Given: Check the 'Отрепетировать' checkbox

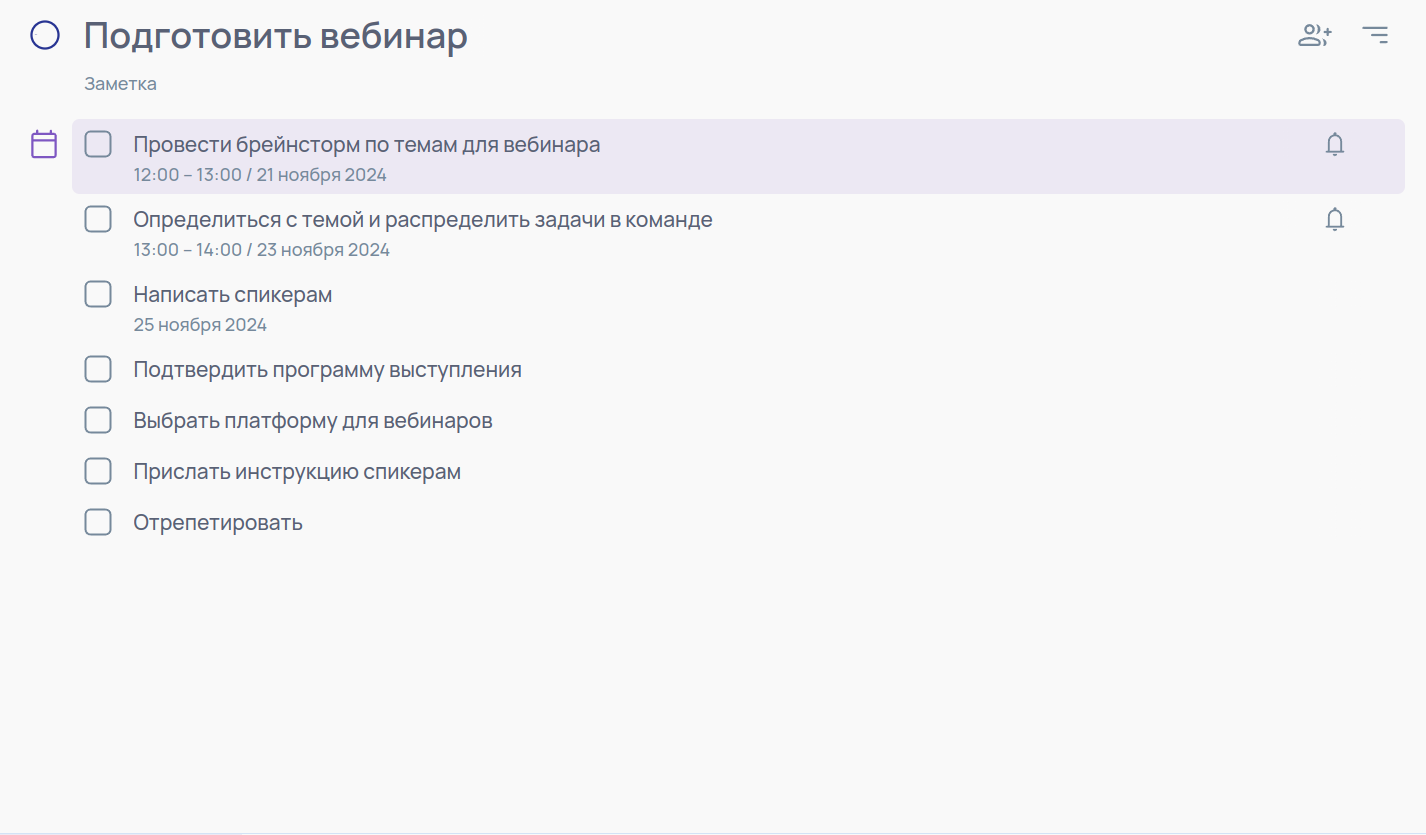Looking at the screenshot, I should point(98,522).
